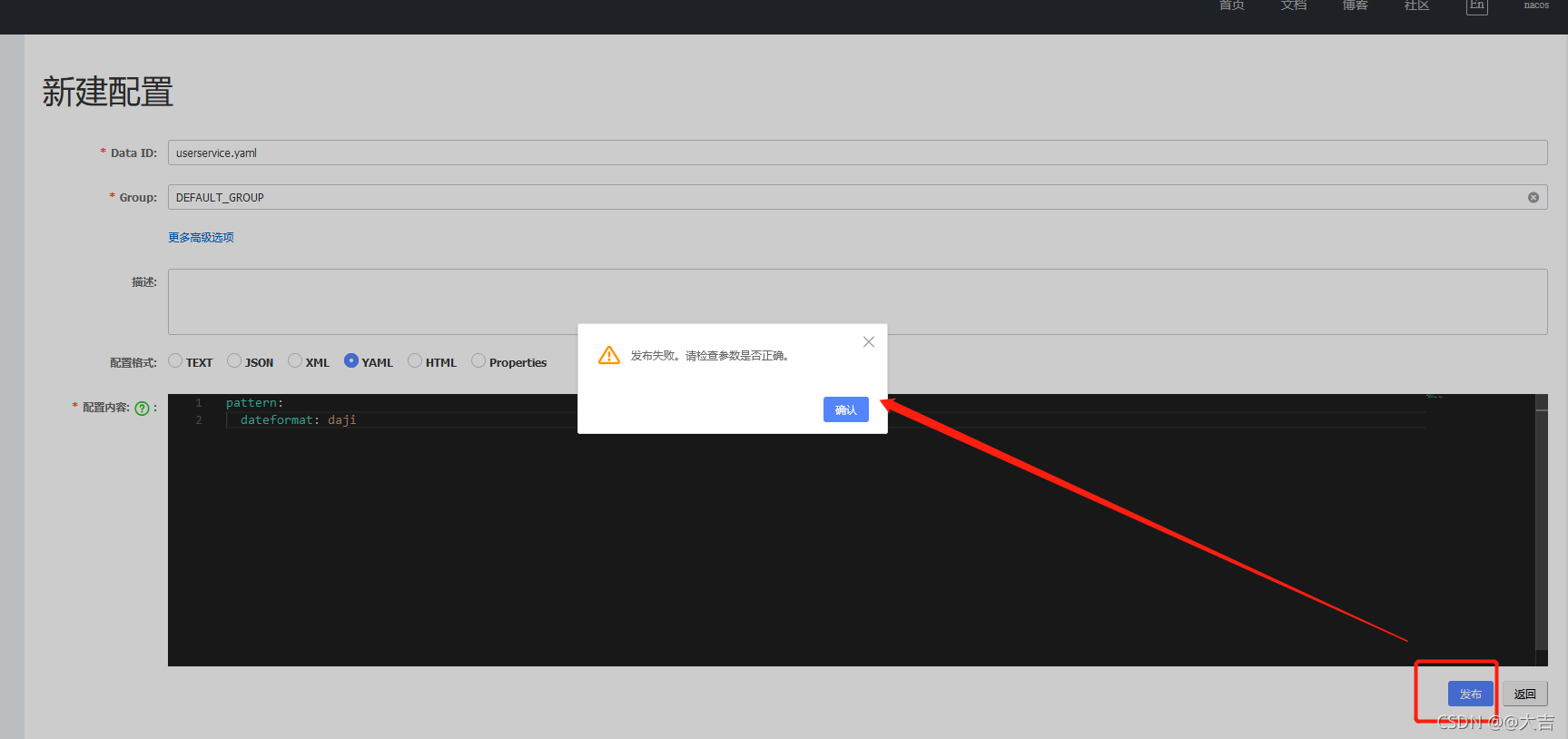Viewport: 1568px width, 739px height.
Task: Select the HTML format radio button
Action: point(415,361)
